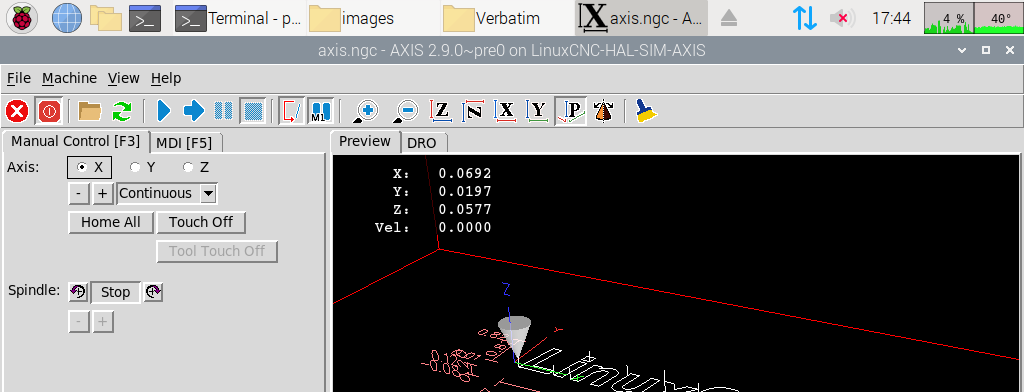Click the Touch Off button
The width and height of the screenshot is (1024, 392).
200,222
